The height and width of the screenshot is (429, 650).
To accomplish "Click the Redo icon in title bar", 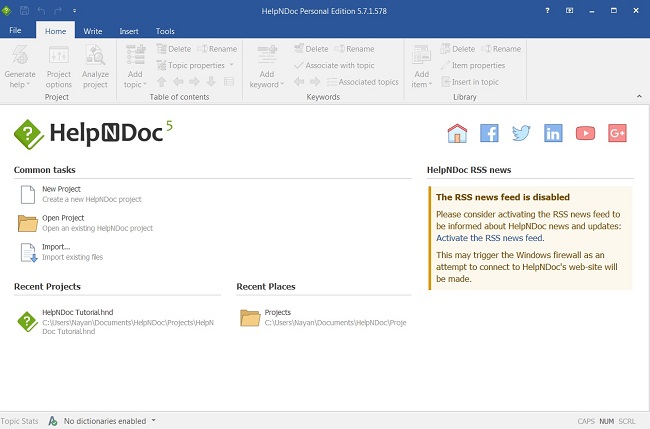I will pyautogui.click(x=58, y=11).
